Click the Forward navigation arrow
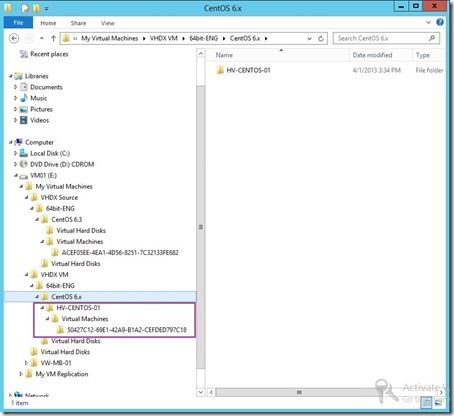This screenshot has height=416, width=454. tap(29, 38)
